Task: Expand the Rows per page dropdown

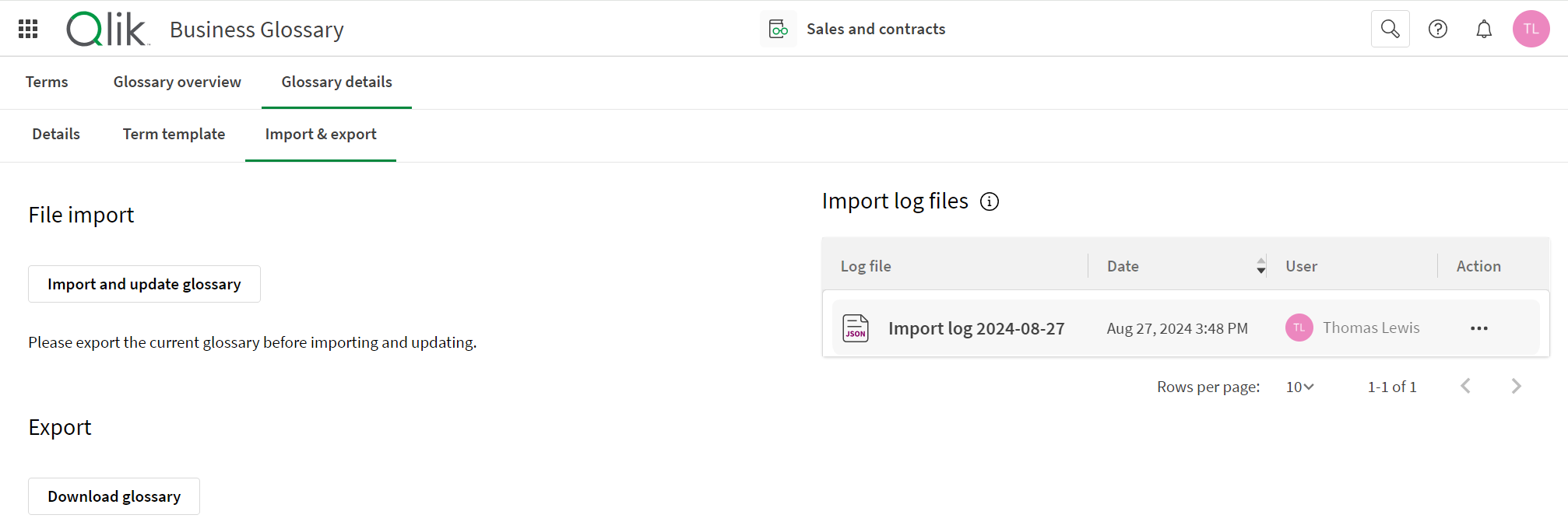Action: point(1299,387)
